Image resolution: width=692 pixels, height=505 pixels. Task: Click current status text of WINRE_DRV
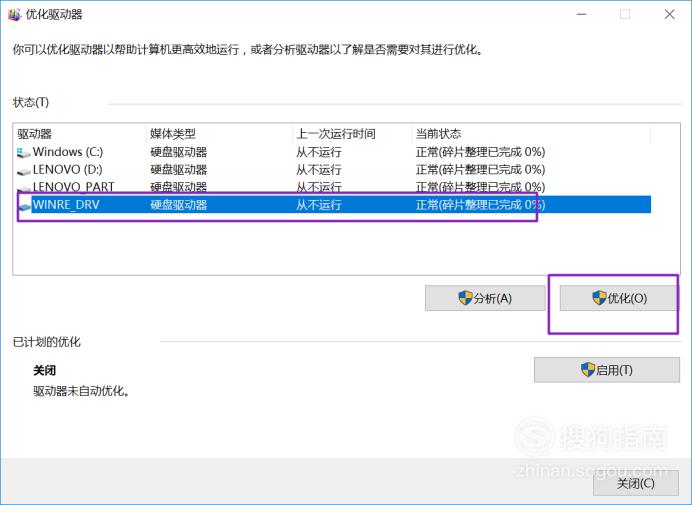coord(480,205)
